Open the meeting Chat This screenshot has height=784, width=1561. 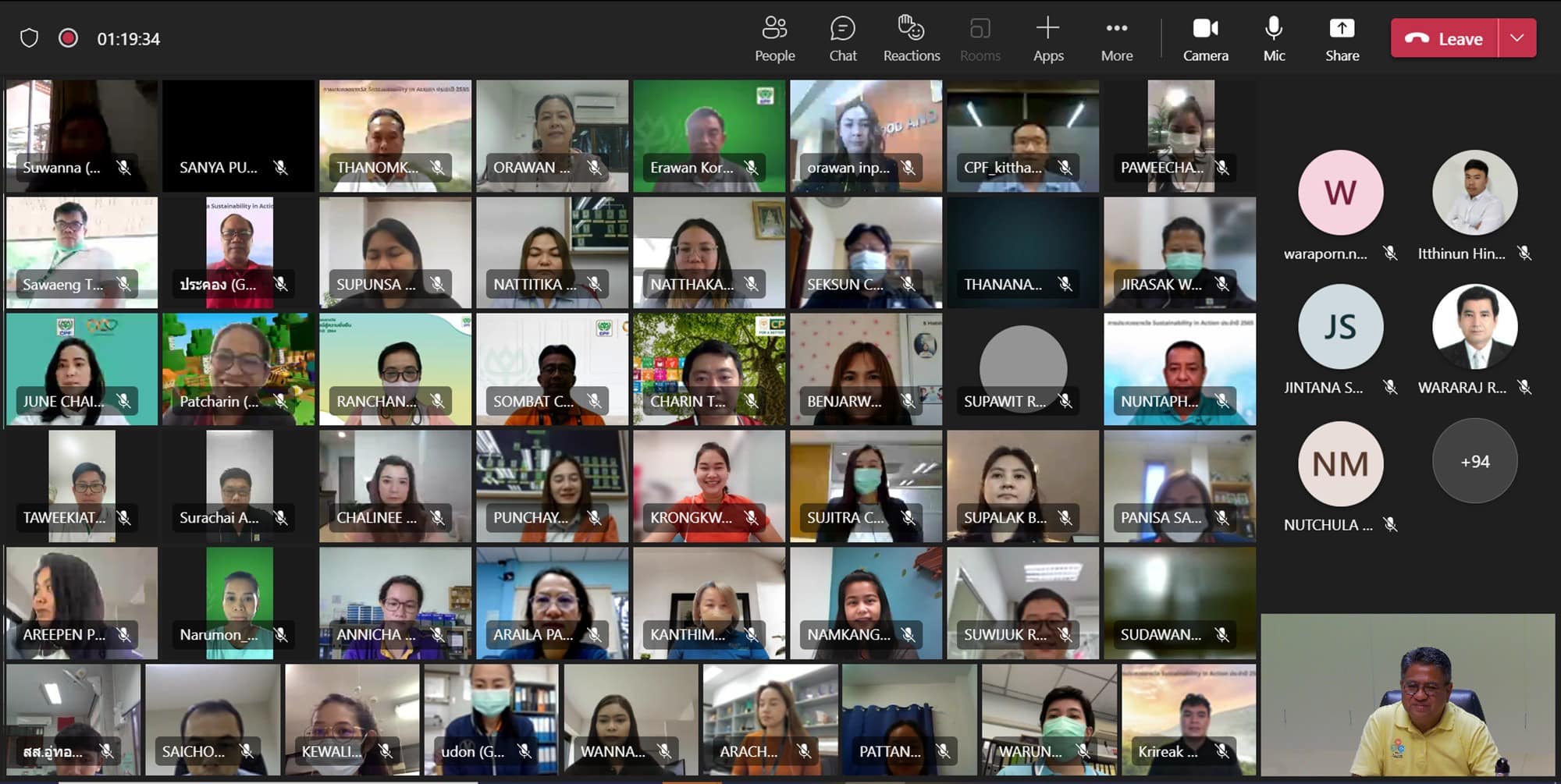pos(842,38)
